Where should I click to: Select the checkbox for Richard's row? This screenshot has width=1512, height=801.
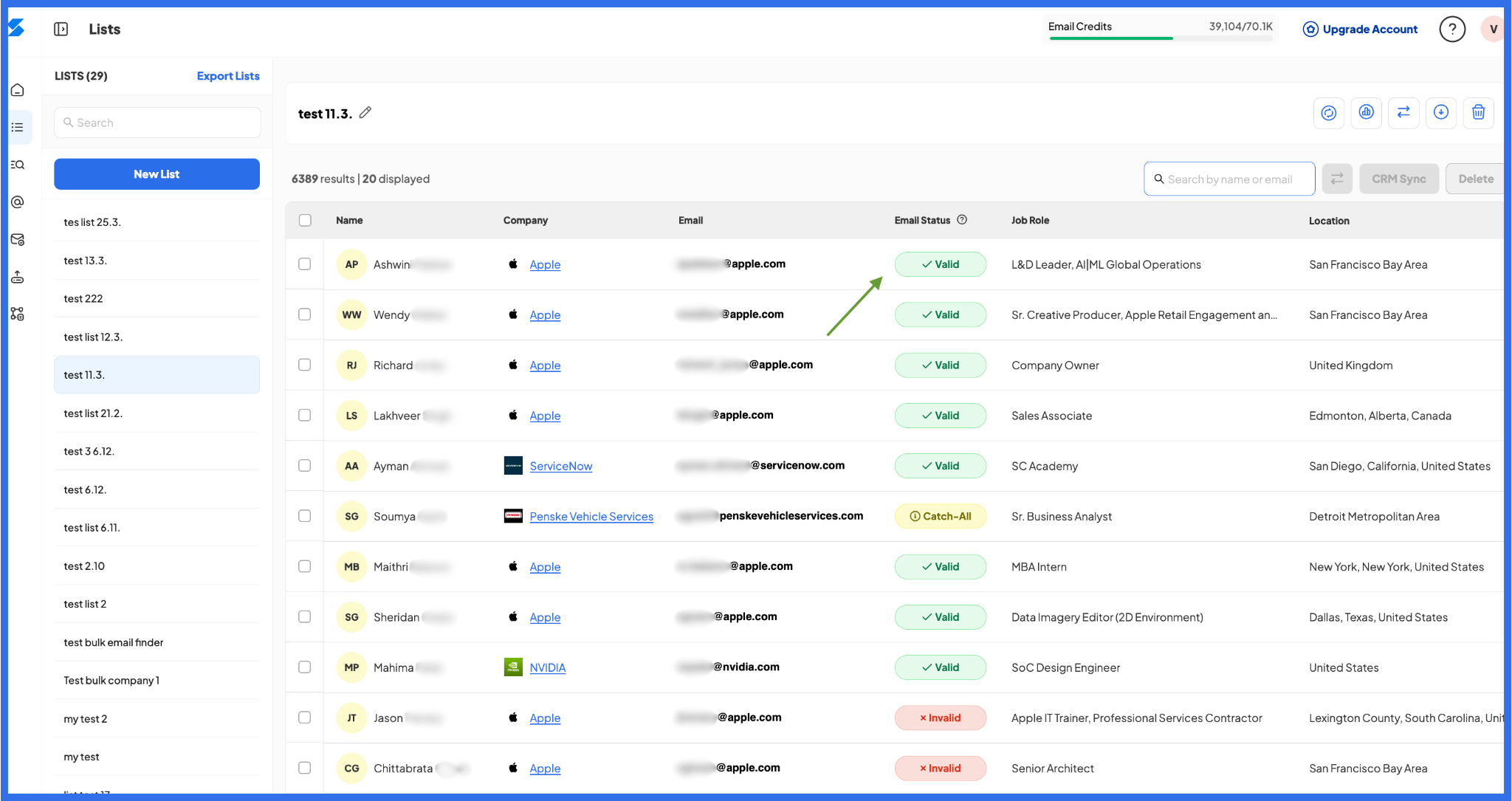pos(304,365)
